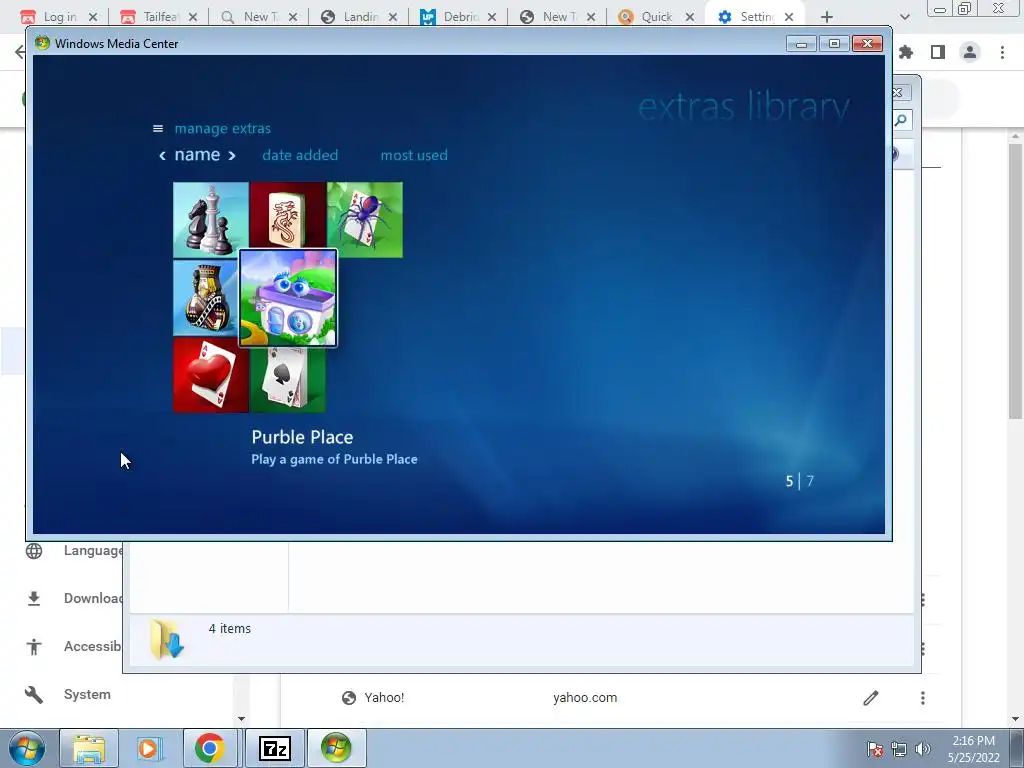Open the Action Center flag tray icon
The height and width of the screenshot is (768, 1024).
pyautogui.click(x=875, y=749)
